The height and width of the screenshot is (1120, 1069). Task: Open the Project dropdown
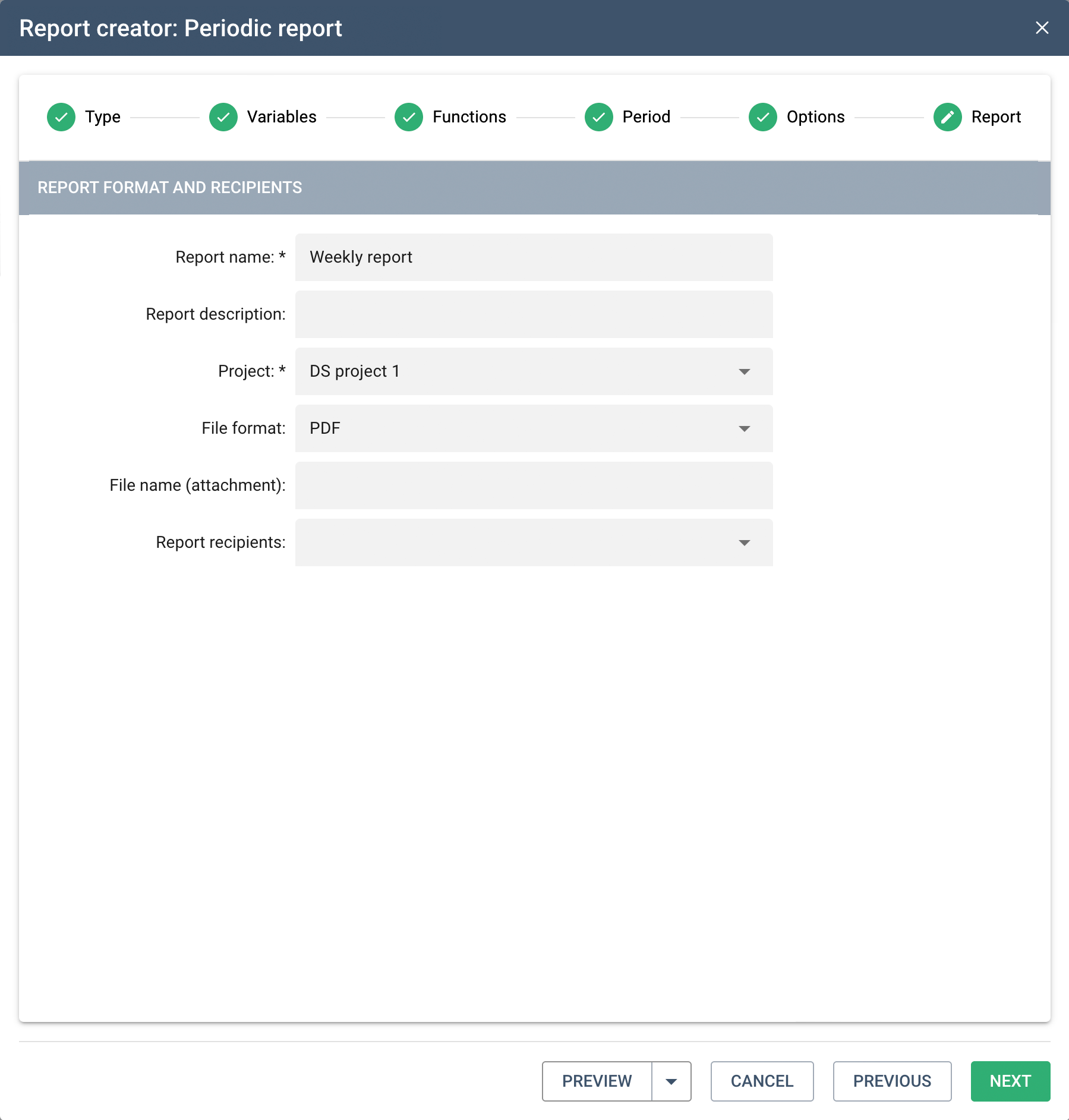(x=534, y=371)
